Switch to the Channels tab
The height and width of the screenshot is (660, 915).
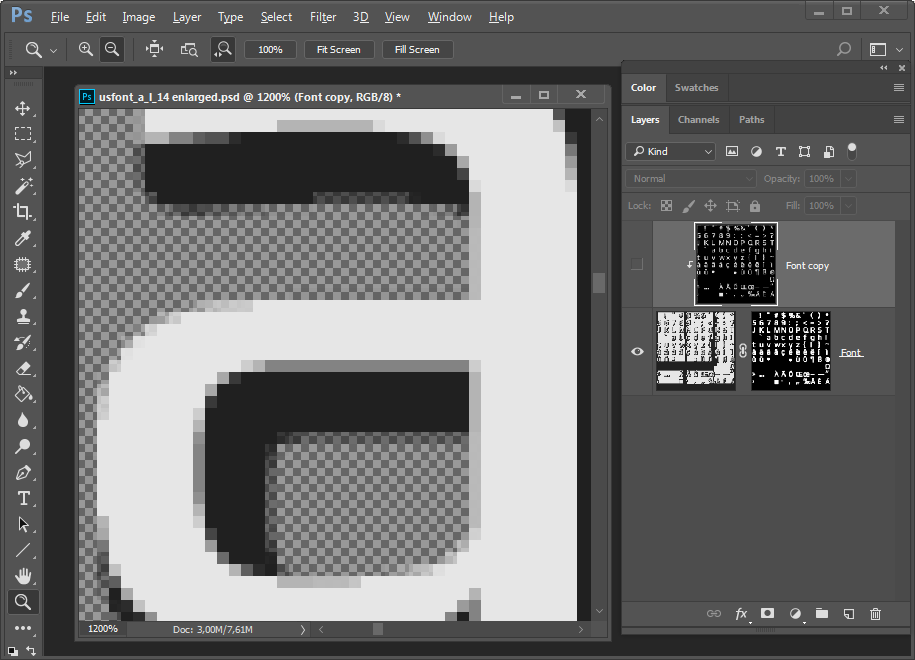(699, 120)
